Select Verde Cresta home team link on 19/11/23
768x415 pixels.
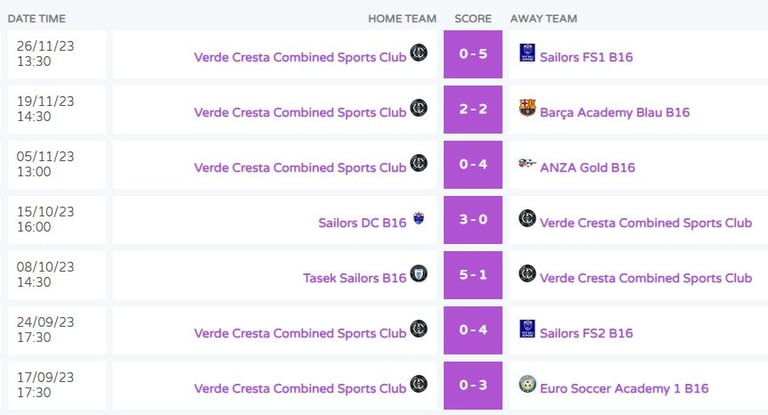click(x=300, y=113)
